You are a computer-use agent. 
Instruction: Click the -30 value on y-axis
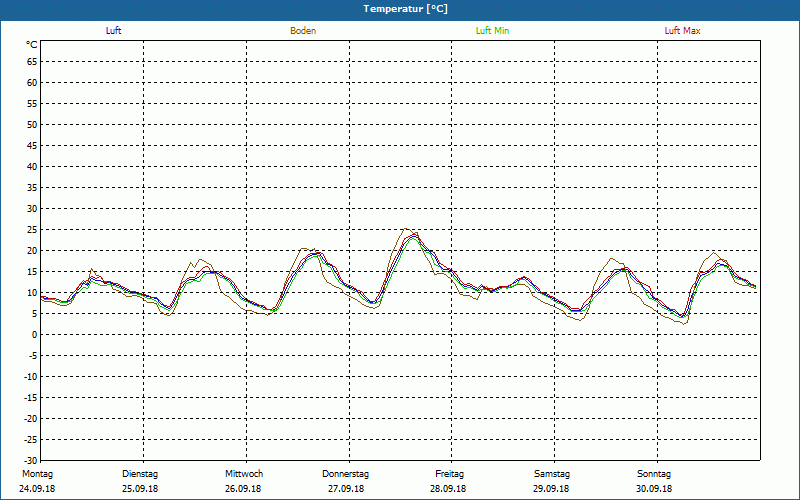31,461
